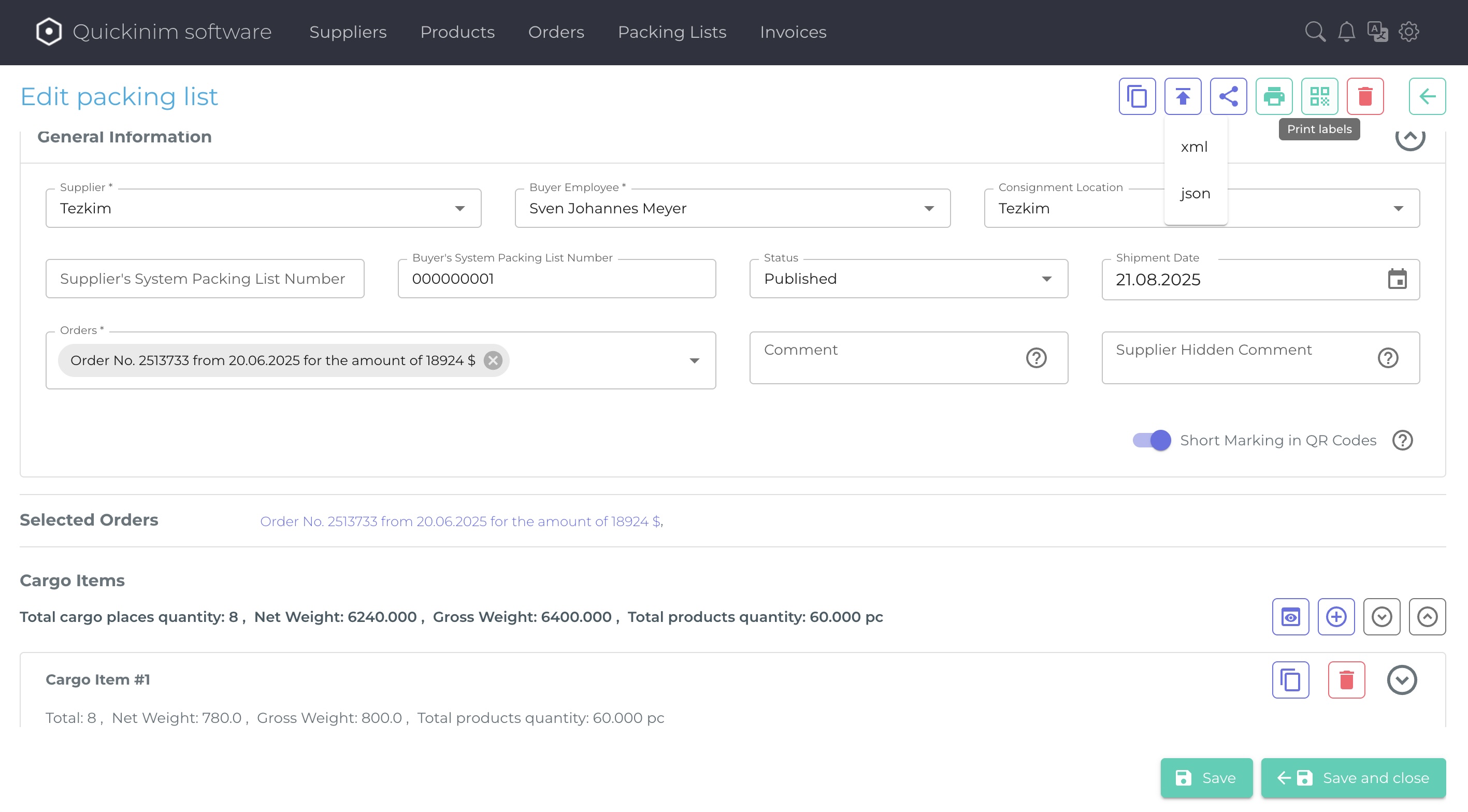This screenshot has height=812, width=1468.
Task: Click the Print labels QR icon
Action: [1319, 96]
